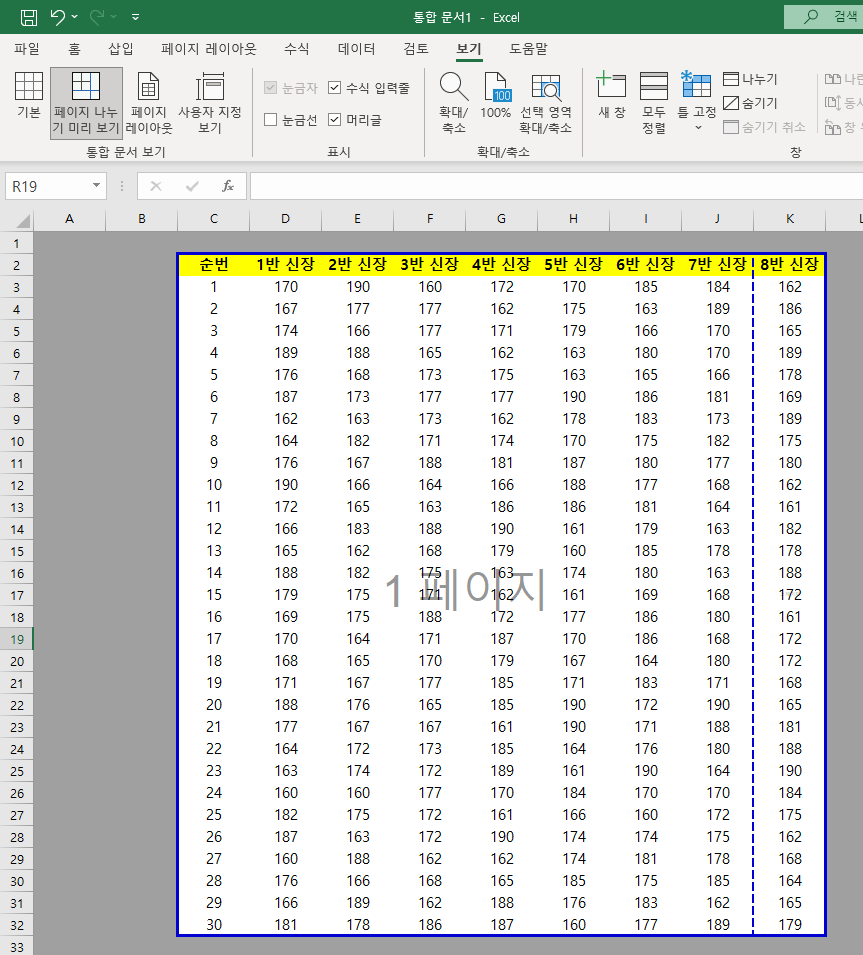Click the Redo arrow icon

click(97, 16)
